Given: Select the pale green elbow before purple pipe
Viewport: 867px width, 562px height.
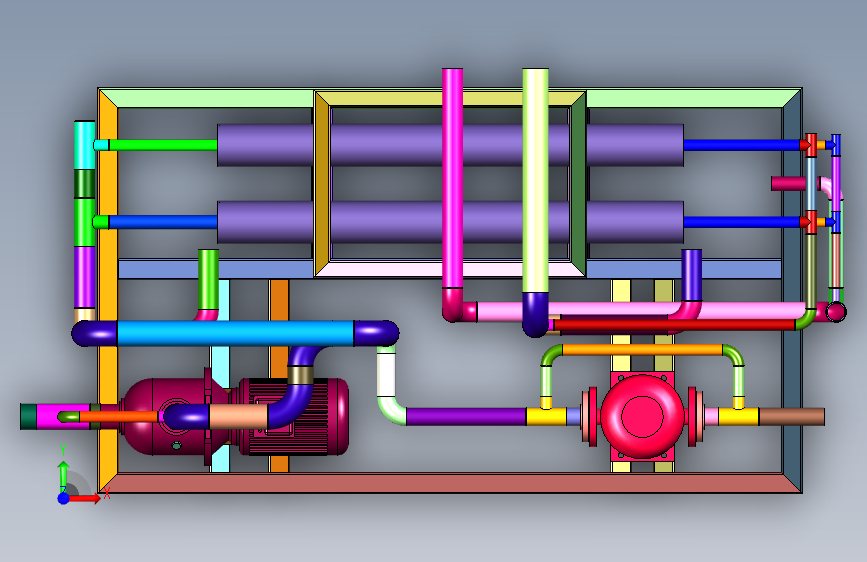Looking at the screenshot, I should coord(390,412).
